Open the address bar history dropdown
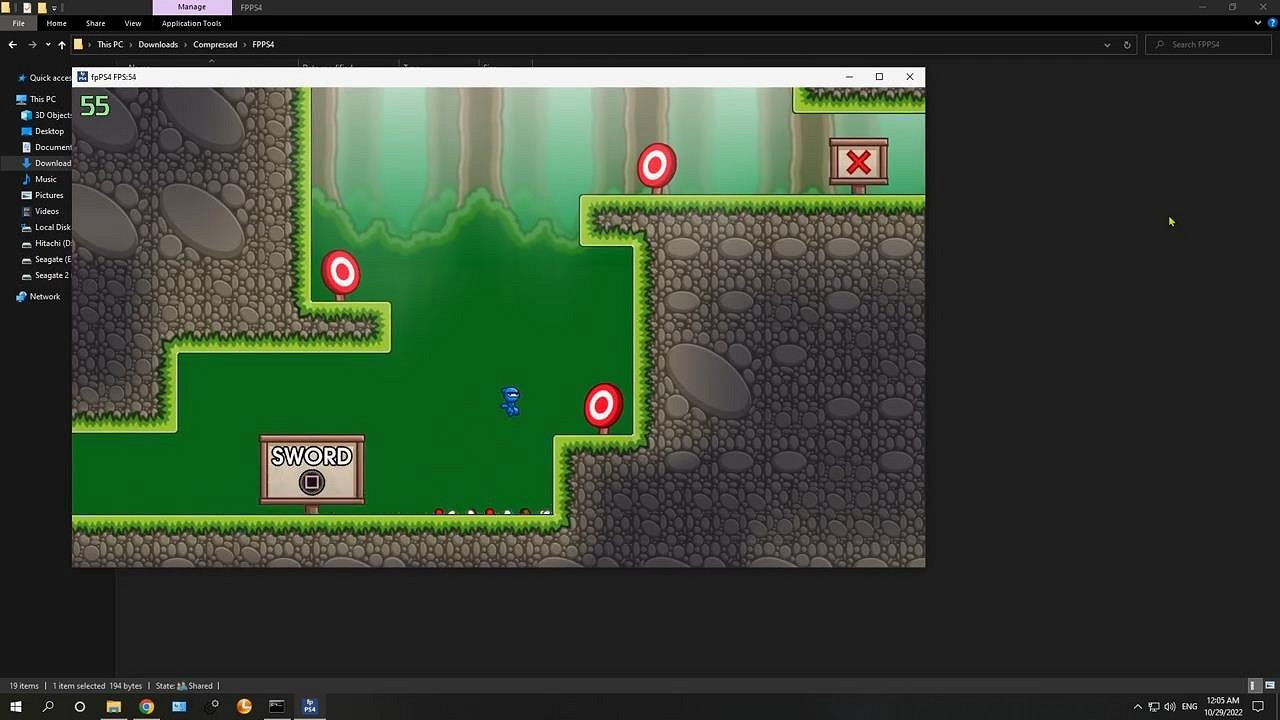 click(x=1107, y=45)
